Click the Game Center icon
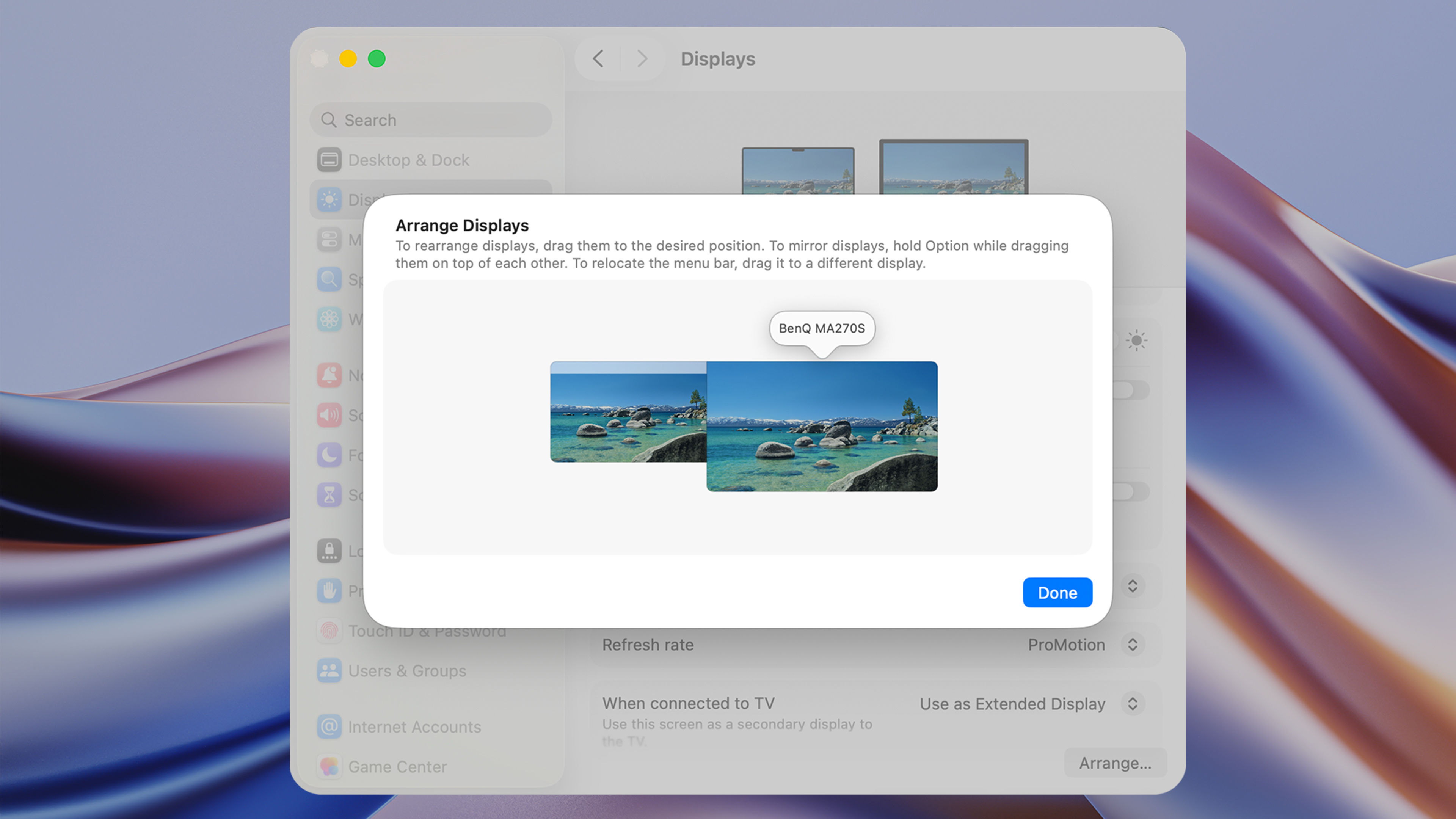Viewport: 1456px width, 819px height. (329, 766)
